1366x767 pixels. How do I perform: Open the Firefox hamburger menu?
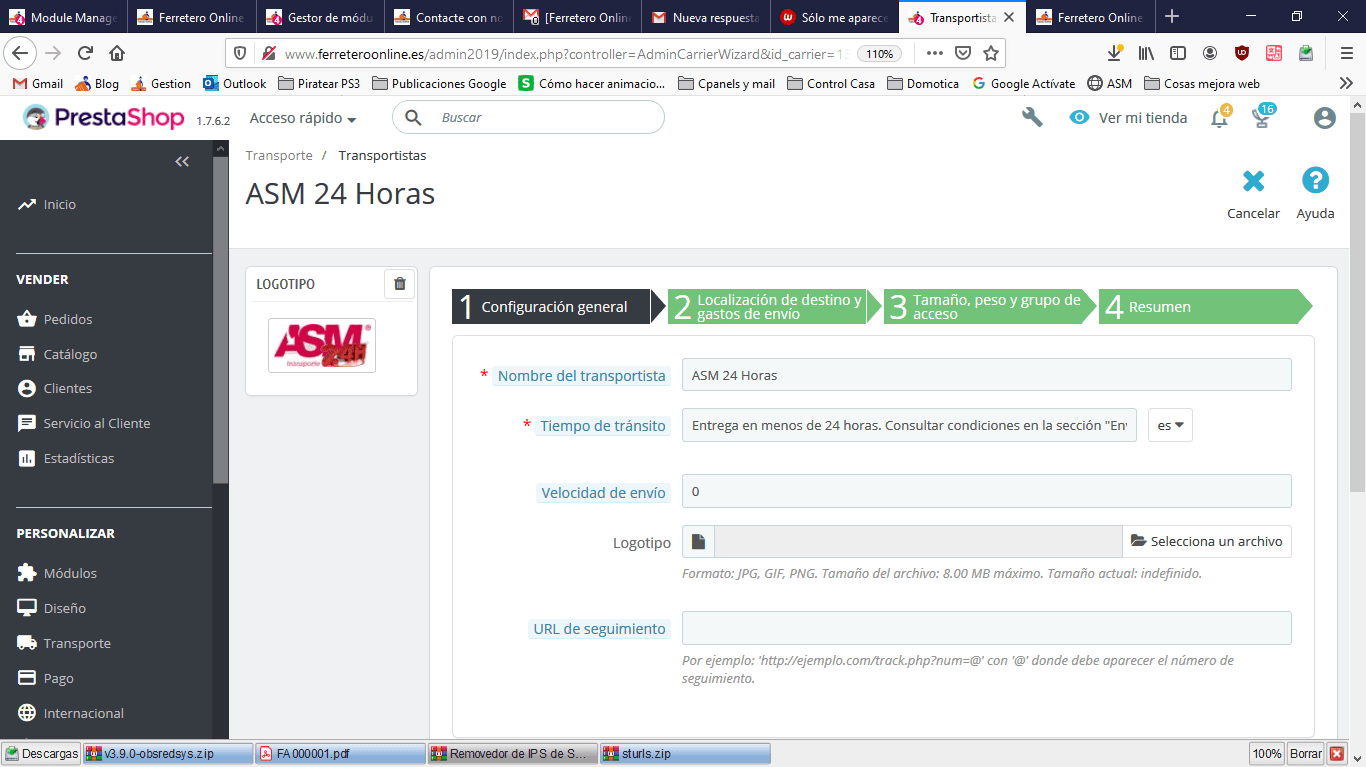(1346, 53)
